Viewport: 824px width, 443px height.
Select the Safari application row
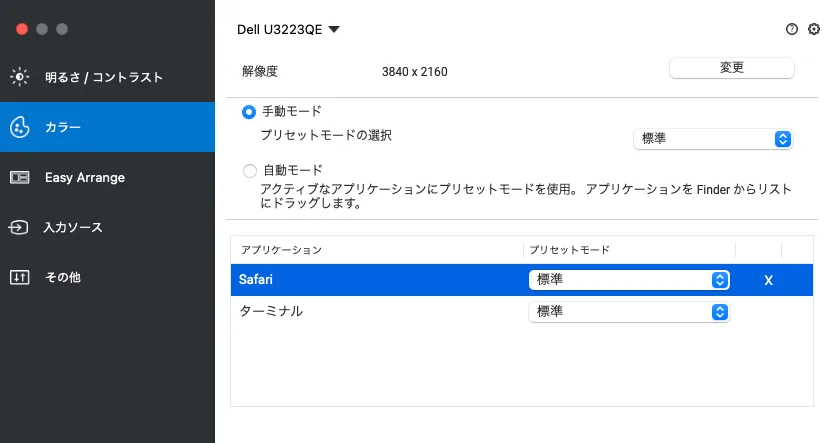coord(522,280)
